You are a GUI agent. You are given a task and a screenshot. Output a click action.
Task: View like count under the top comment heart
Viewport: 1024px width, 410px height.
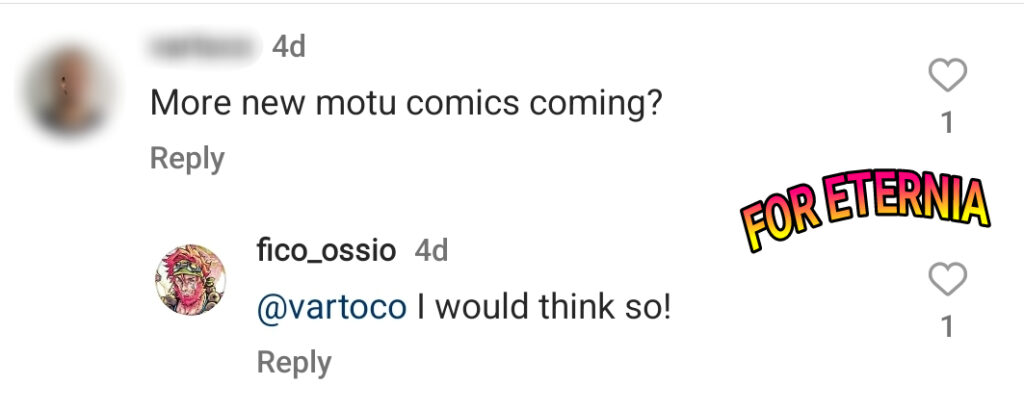[x=947, y=122]
